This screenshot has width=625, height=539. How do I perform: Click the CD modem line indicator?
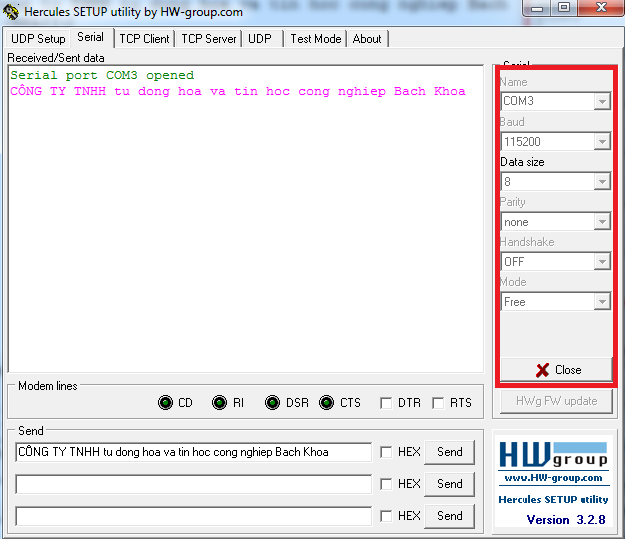[165, 403]
